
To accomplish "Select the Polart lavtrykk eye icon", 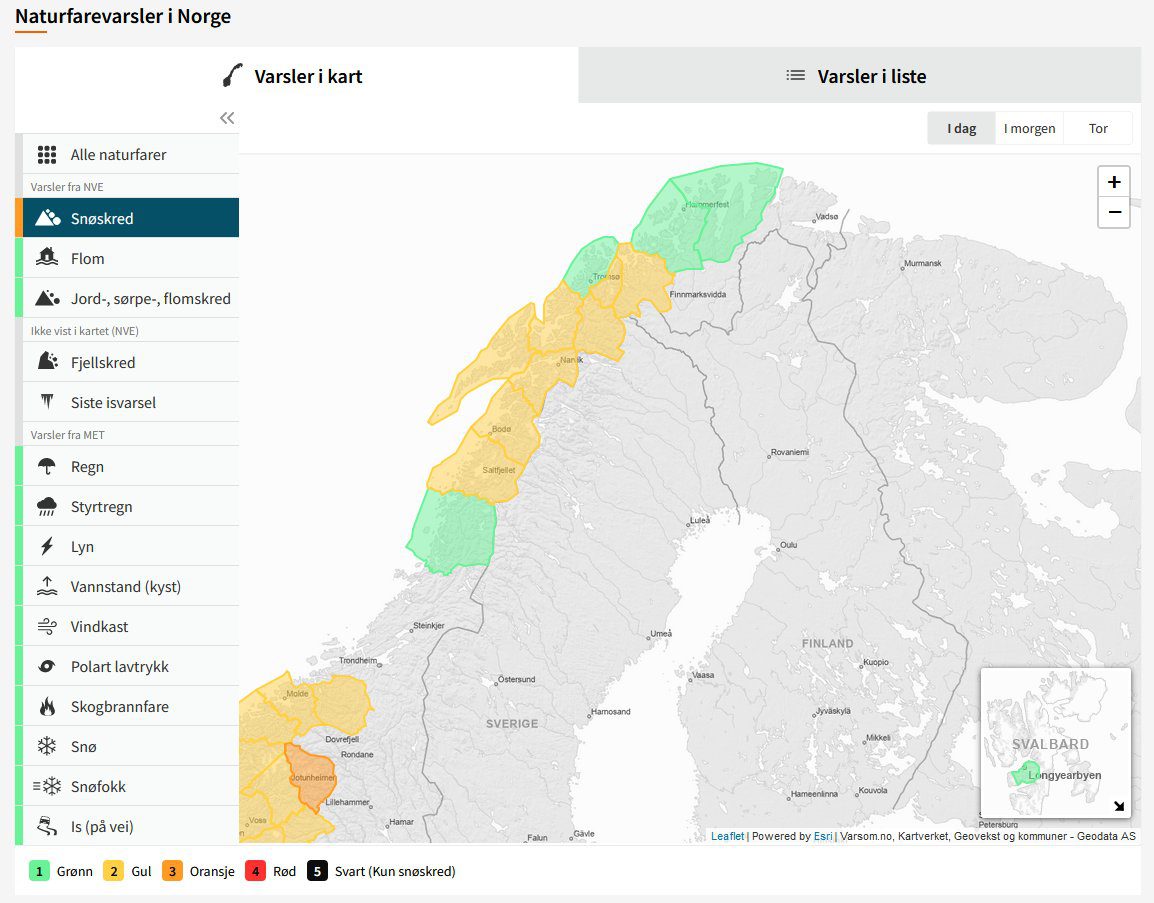I will (x=47, y=667).
